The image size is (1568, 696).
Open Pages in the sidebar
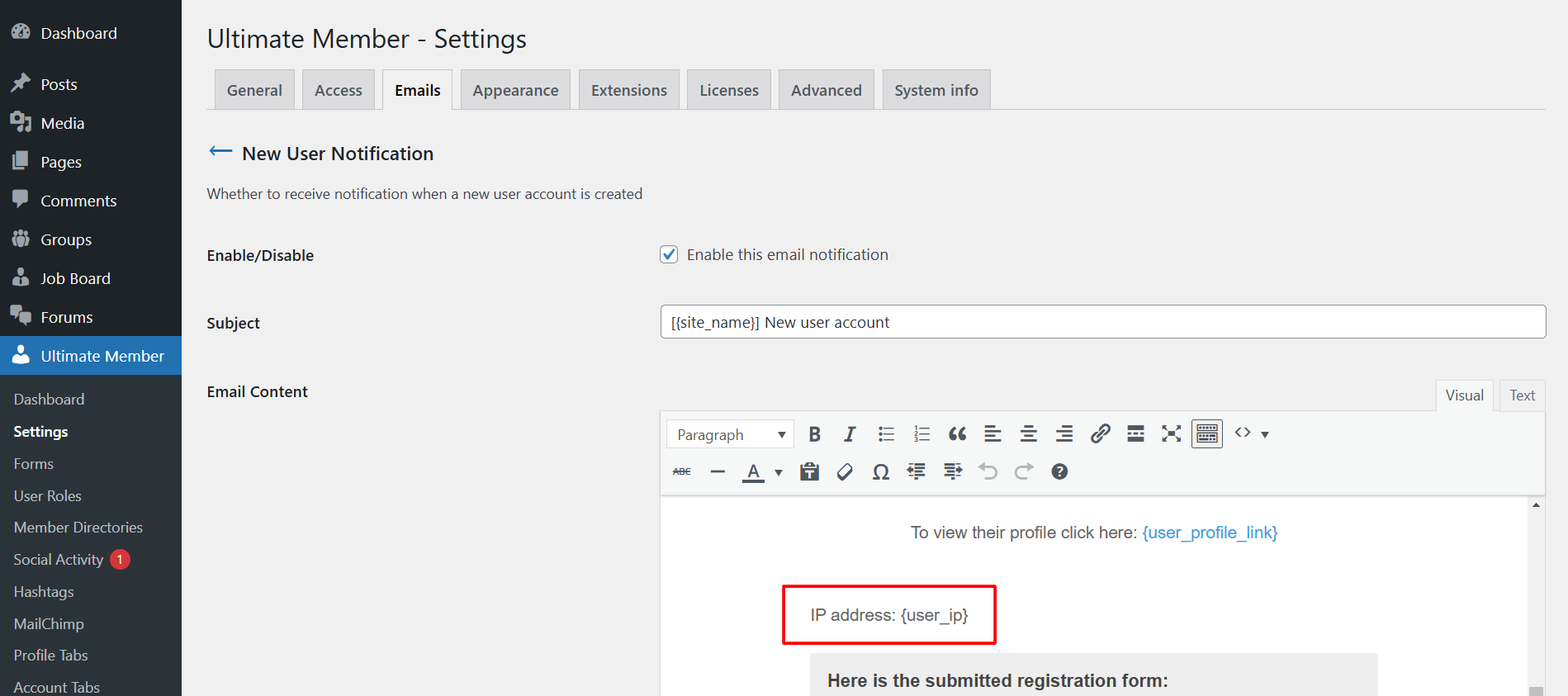coord(91,162)
